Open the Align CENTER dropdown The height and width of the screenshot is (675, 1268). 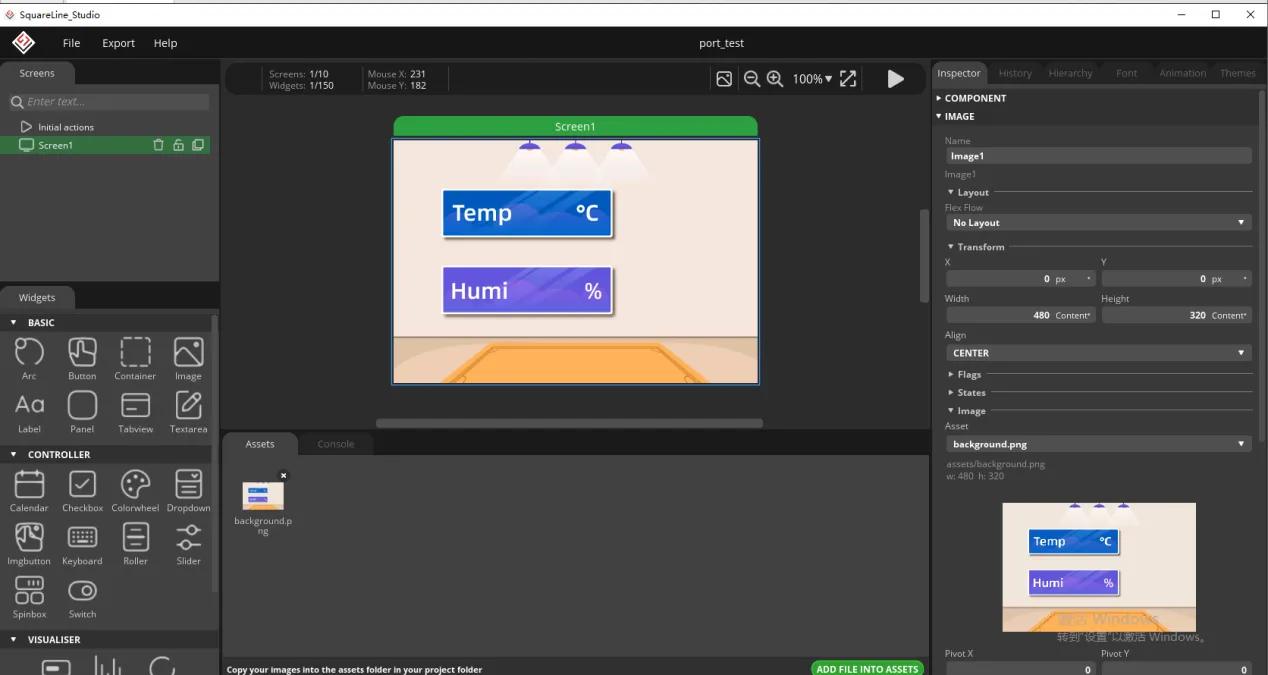click(x=1098, y=353)
